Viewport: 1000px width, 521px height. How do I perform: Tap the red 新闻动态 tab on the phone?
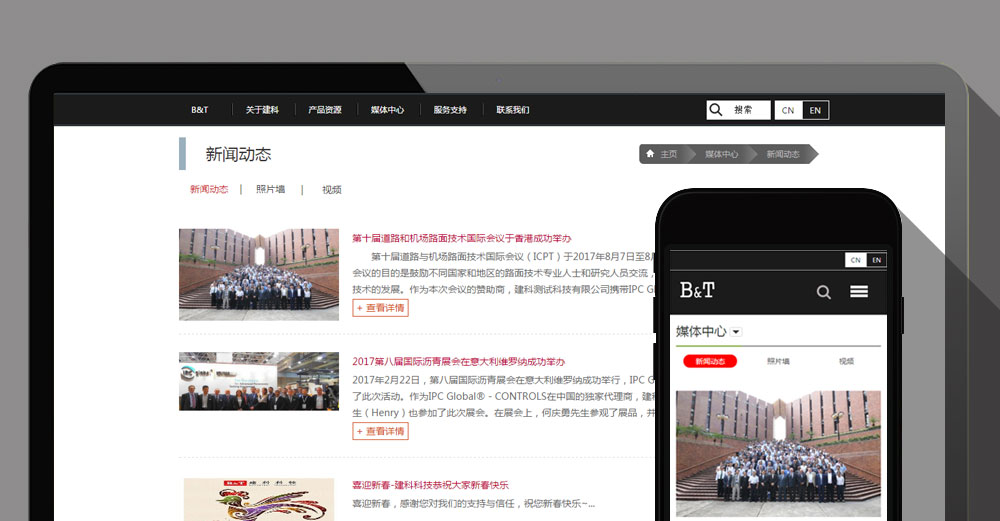[x=710, y=362]
